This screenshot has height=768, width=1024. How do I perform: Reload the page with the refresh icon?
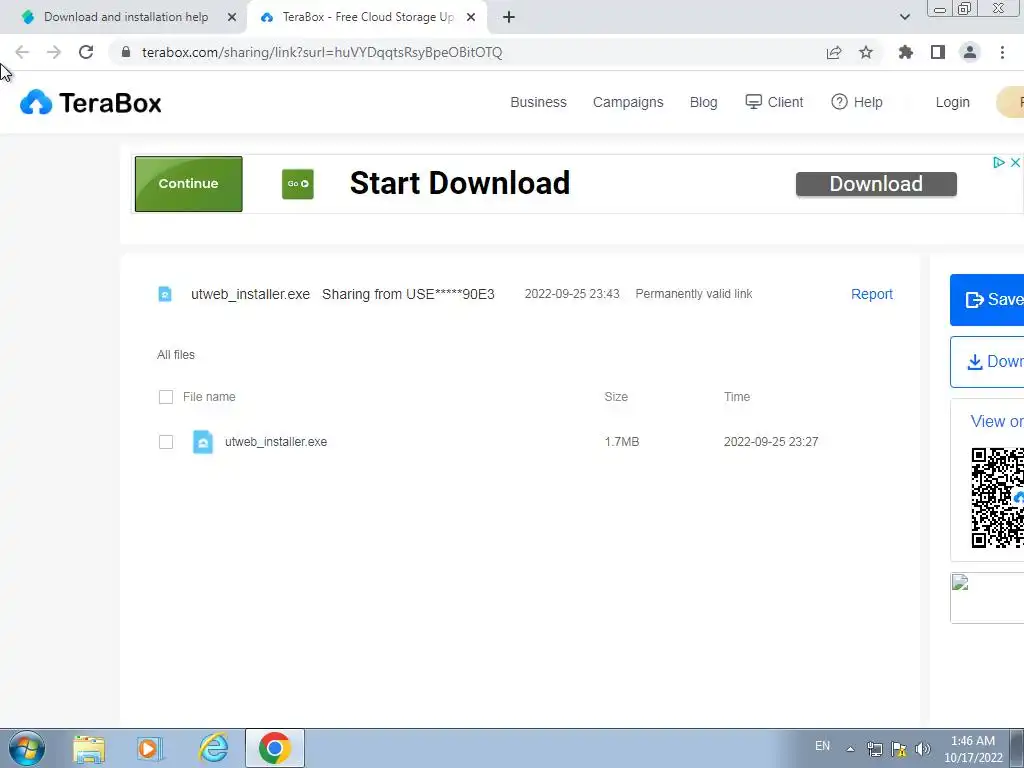(x=86, y=52)
